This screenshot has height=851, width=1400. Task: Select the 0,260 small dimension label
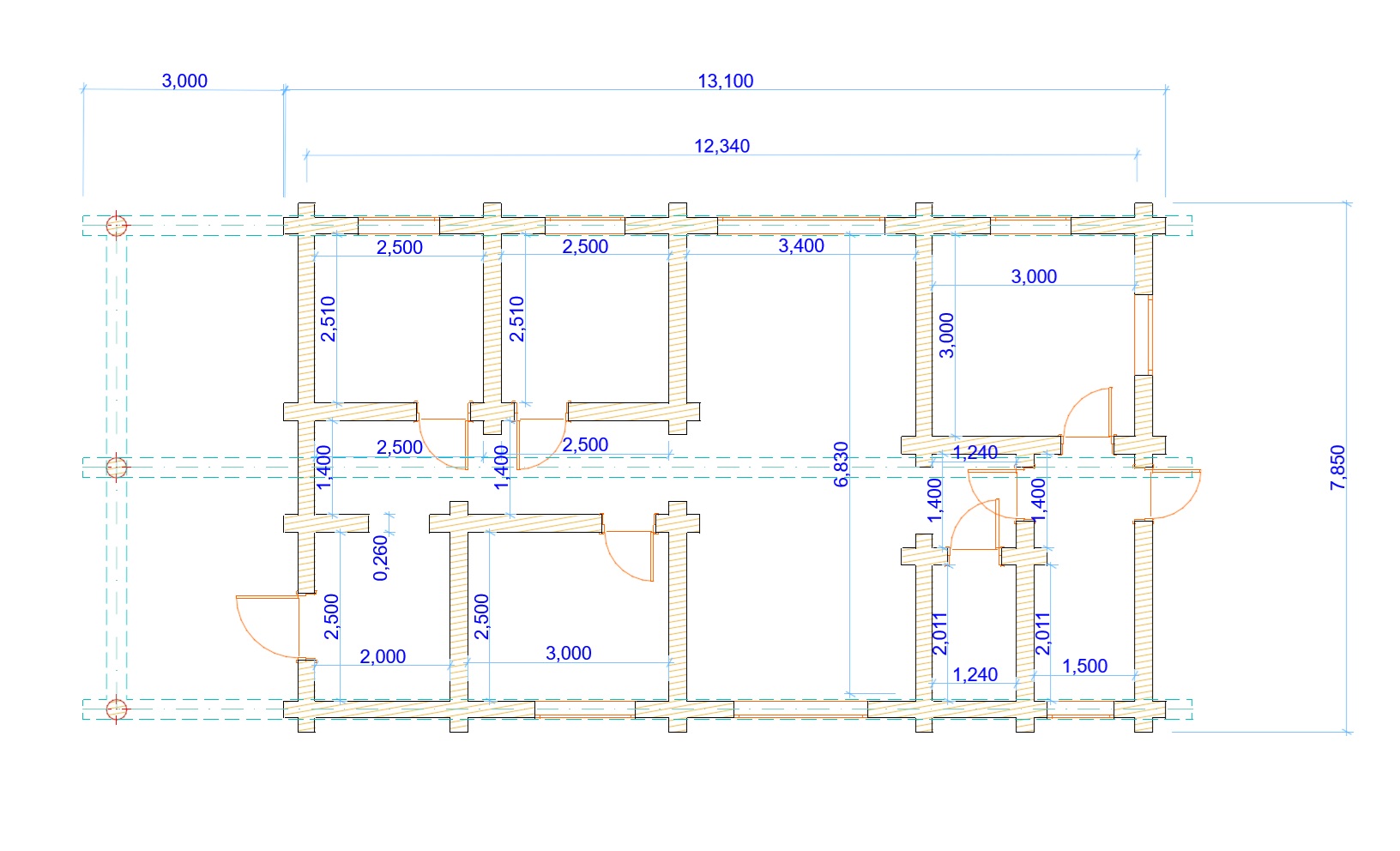pos(381,558)
